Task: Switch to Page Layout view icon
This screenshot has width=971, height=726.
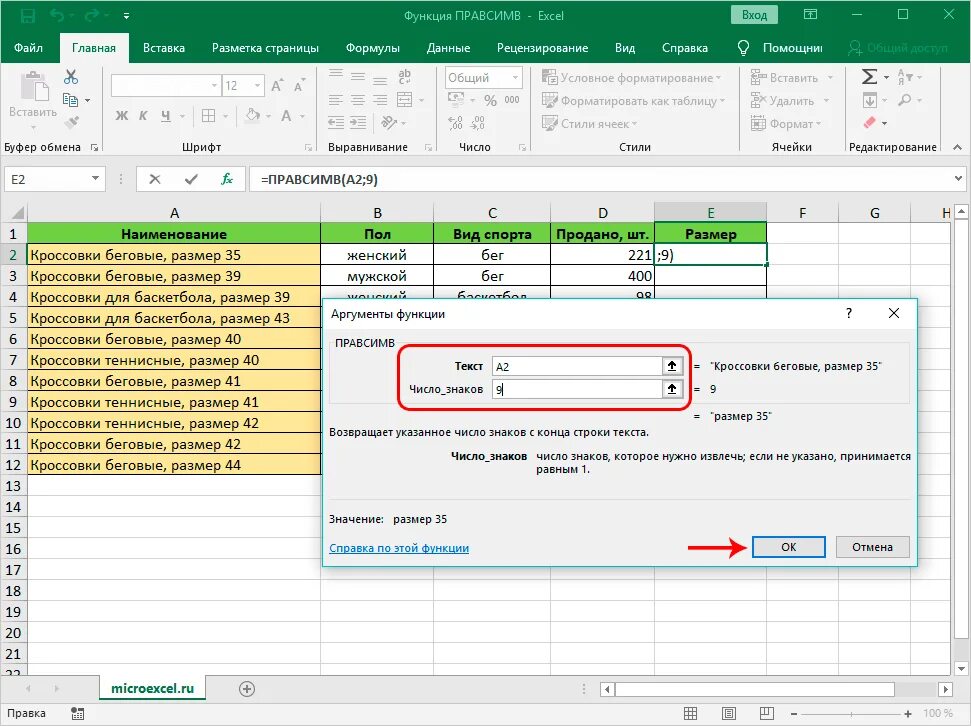Action: click(729, 714)
